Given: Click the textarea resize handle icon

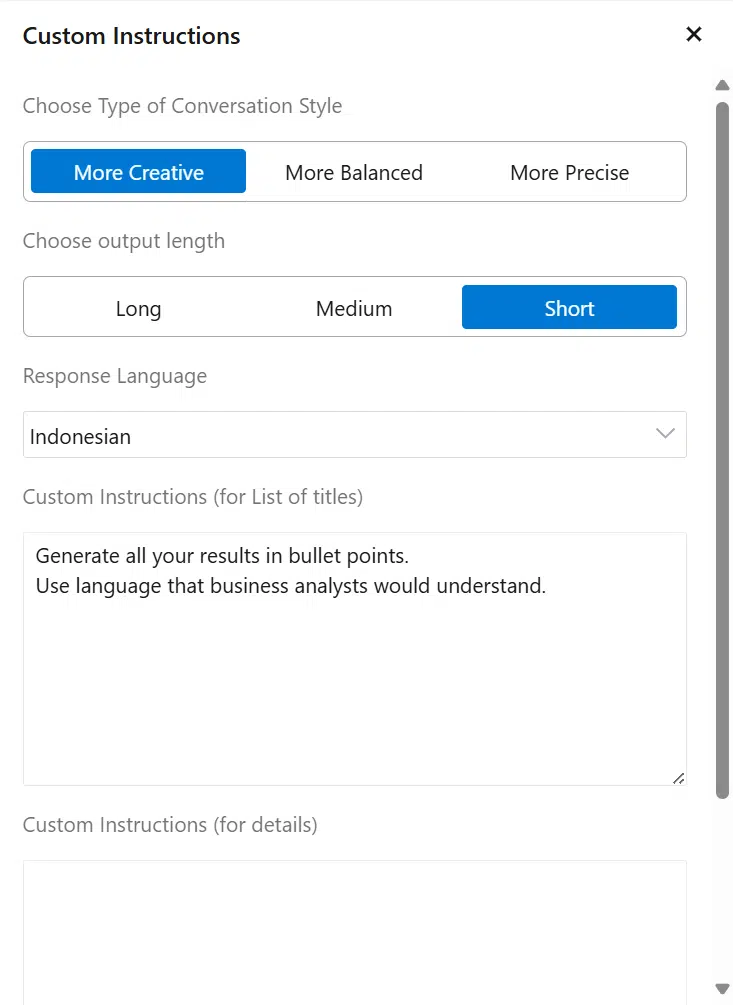Looking at the screenshot, I should tap(678, 777).
